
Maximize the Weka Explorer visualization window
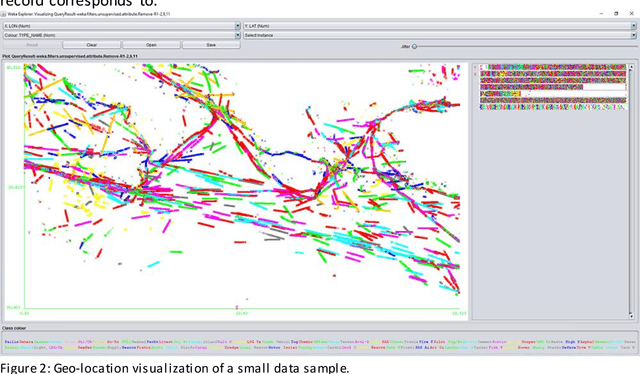616,13
